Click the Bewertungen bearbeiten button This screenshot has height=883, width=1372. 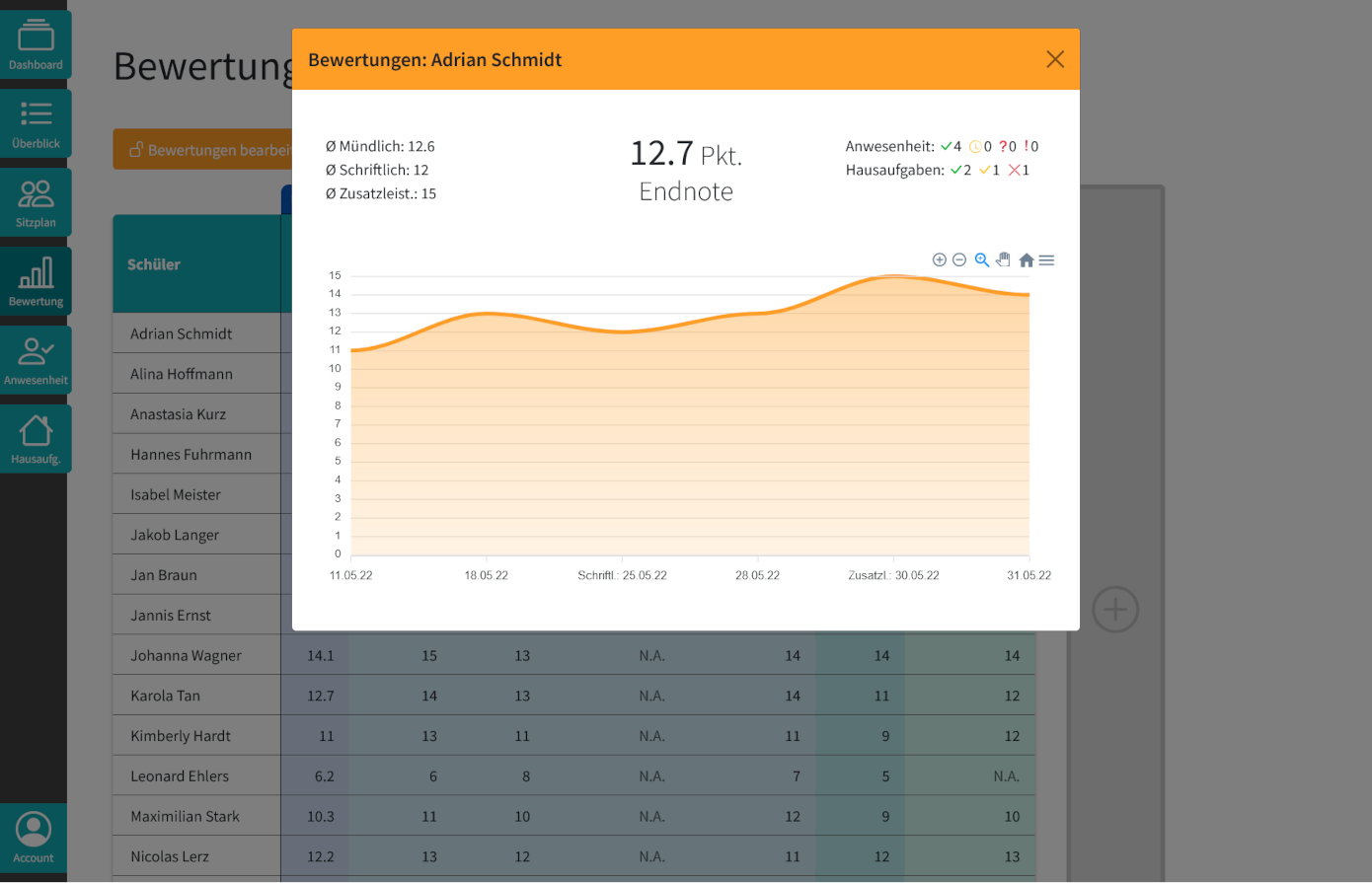point(202,150)
